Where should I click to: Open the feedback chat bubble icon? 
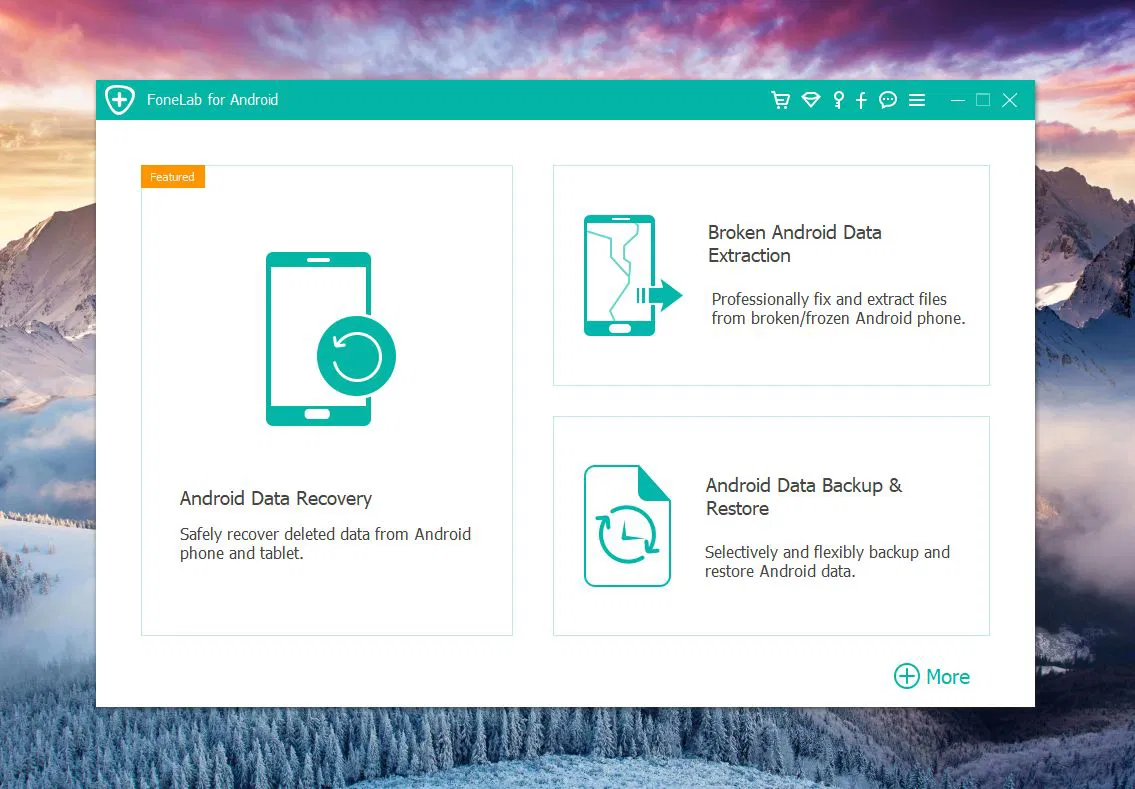pos(888,99)
